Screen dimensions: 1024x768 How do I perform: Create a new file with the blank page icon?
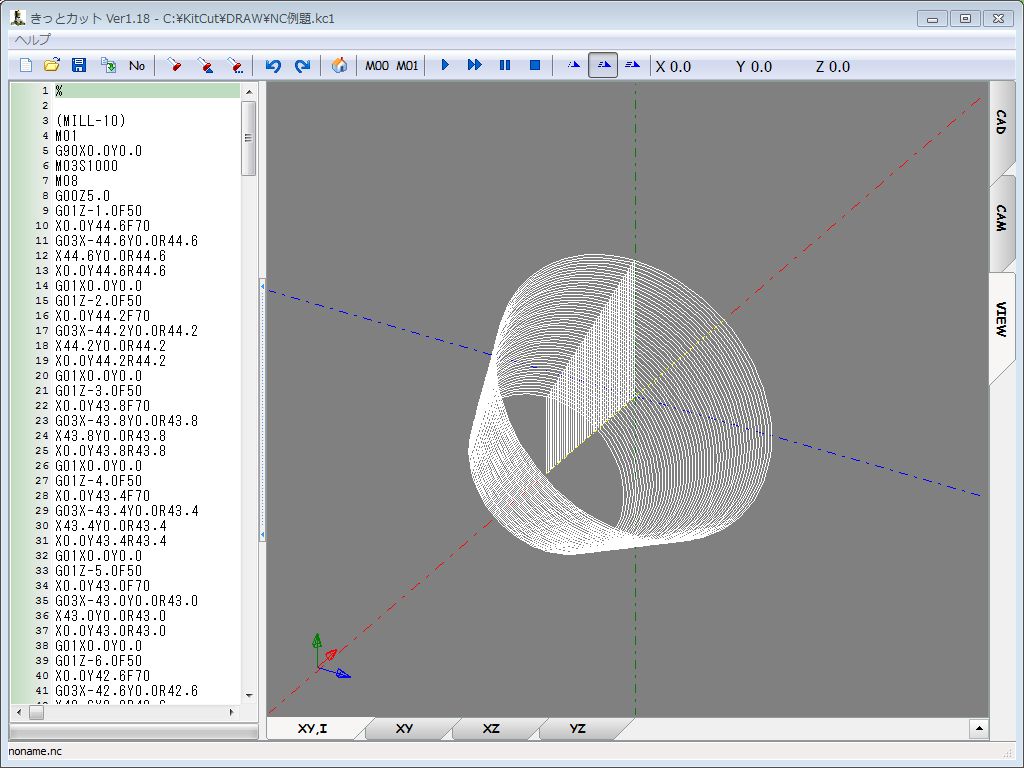pyautogui.click(x=26, y=65)
